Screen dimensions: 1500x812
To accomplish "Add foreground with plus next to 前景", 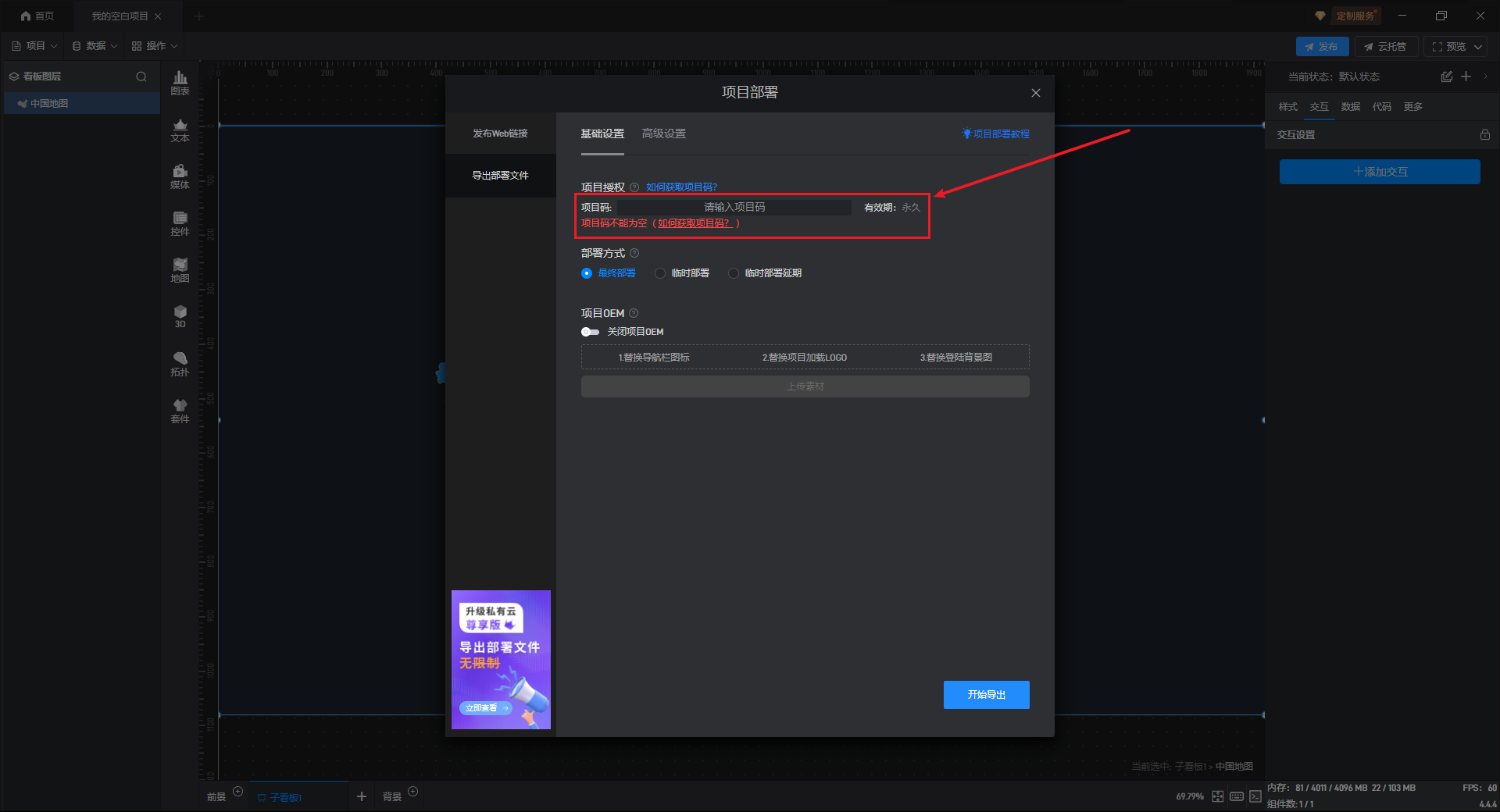I will (x=238, y=792).
